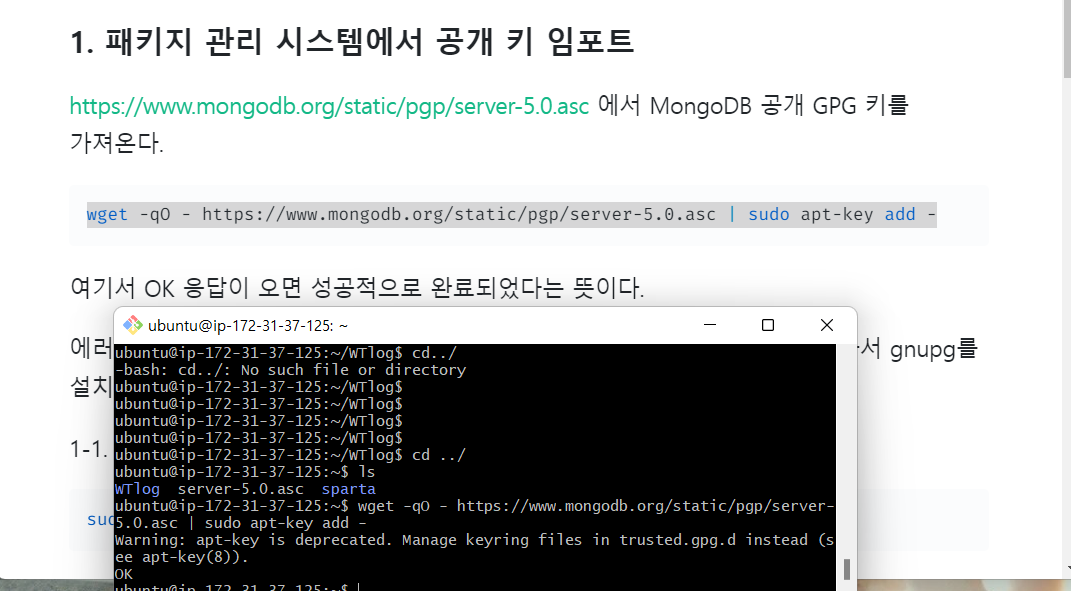Minimize the ubuntu terminal window

pyautogui.click(x=710, y=325)
